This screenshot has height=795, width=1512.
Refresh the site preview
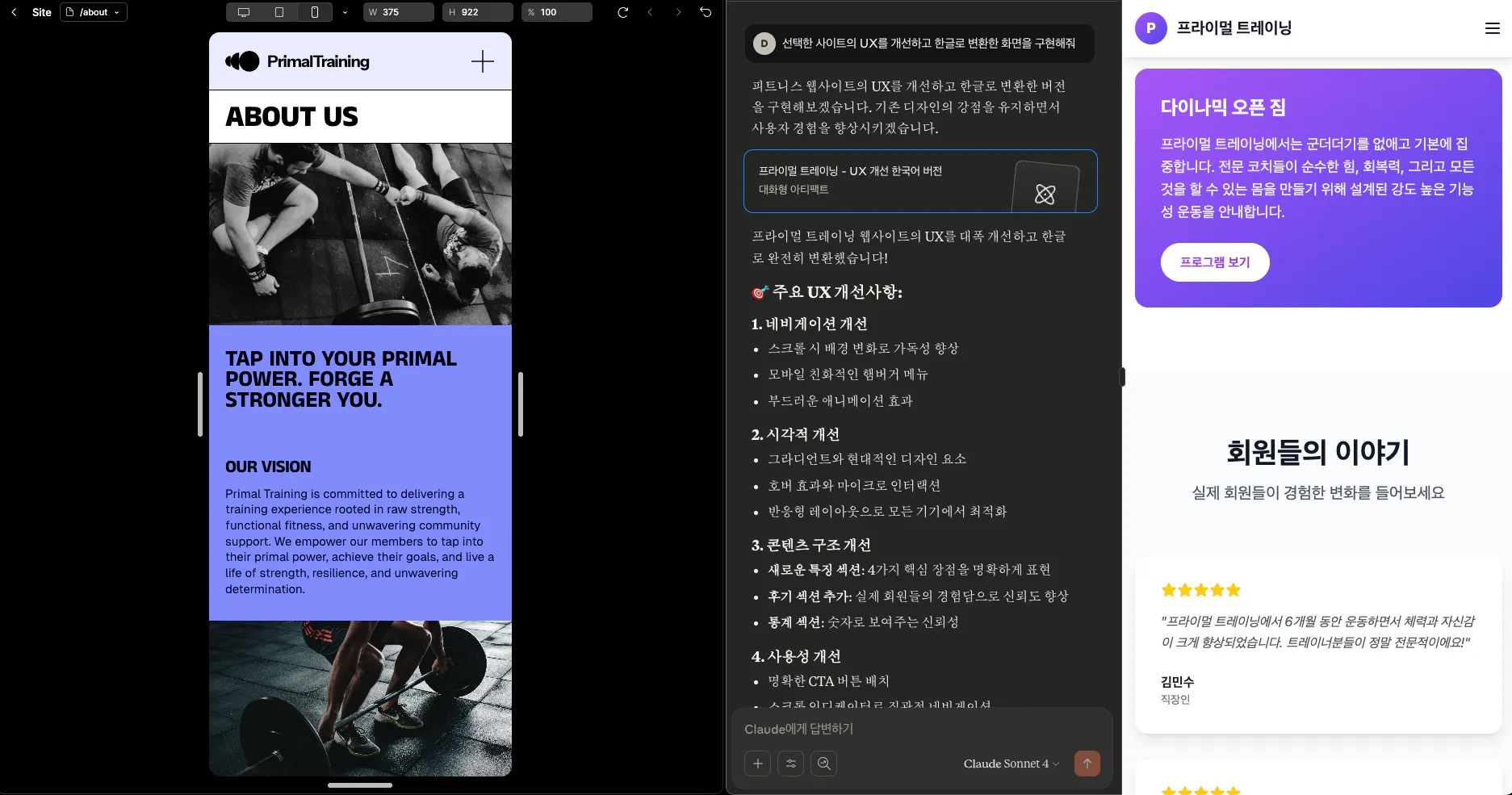pos(621,12)
